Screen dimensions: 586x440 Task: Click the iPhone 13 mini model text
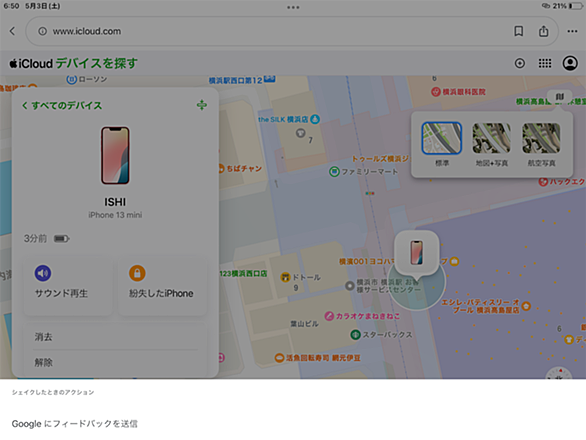tap(115, 215)
